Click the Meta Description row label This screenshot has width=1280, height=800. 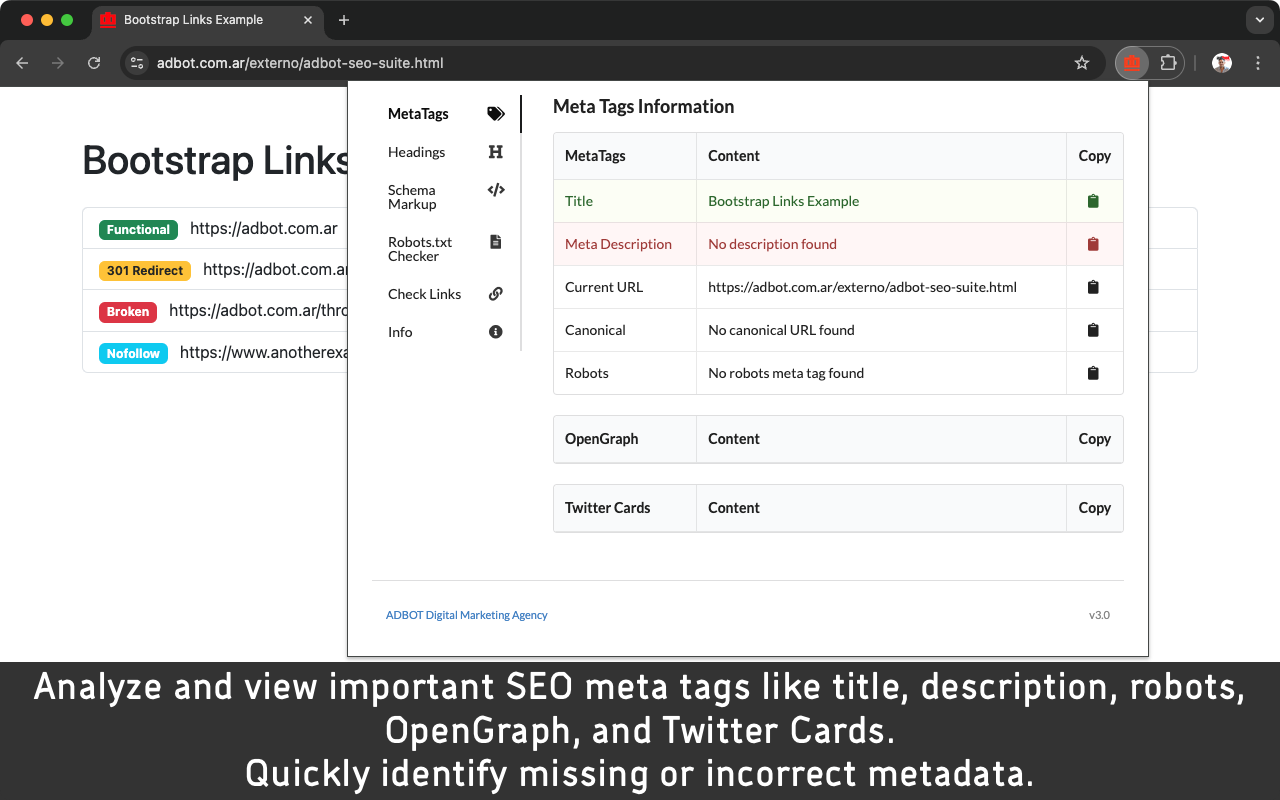coord(618,244)
